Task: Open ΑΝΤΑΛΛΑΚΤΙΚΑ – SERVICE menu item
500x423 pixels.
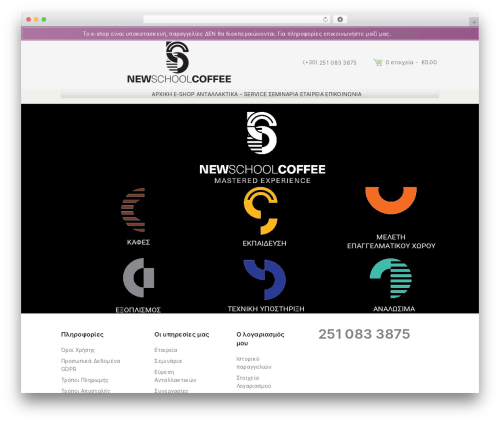Action: coord(232,94)
